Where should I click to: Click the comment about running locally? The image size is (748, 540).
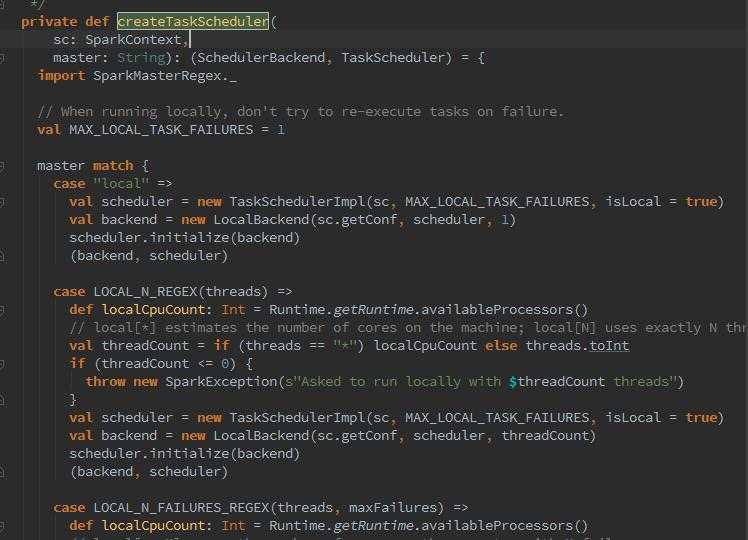point(301,112)
